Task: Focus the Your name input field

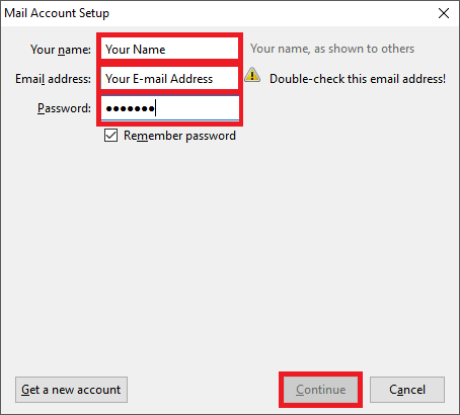Action: click(170, 49)
